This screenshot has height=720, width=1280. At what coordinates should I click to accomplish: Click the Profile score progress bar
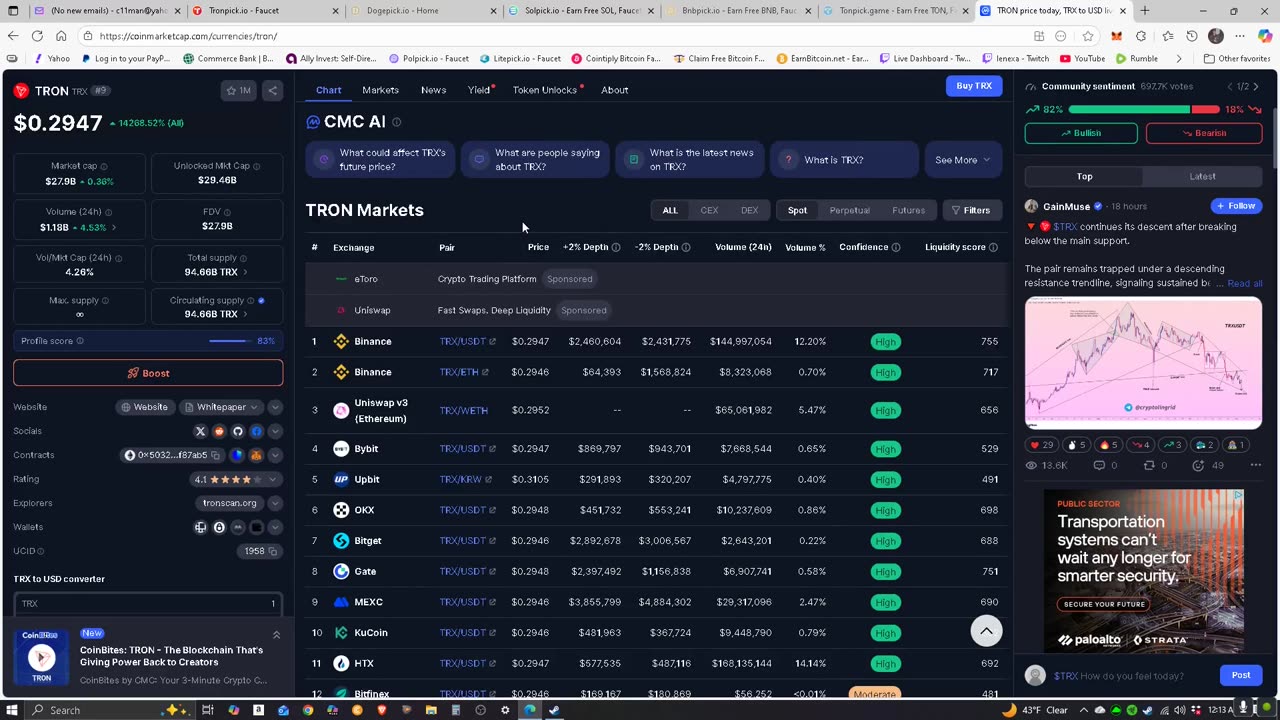(230, 341)
